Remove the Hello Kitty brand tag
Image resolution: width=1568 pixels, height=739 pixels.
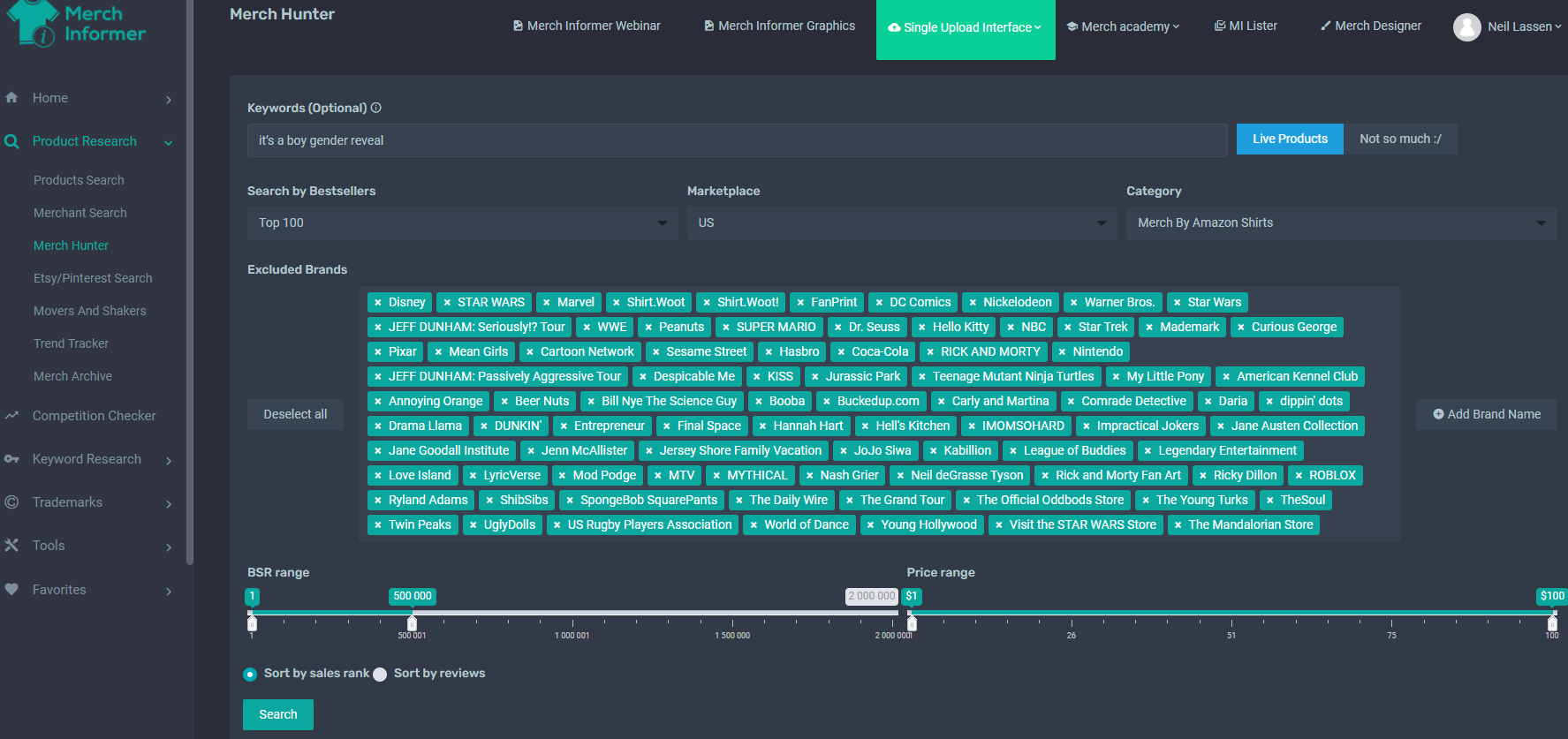[922, 328]
